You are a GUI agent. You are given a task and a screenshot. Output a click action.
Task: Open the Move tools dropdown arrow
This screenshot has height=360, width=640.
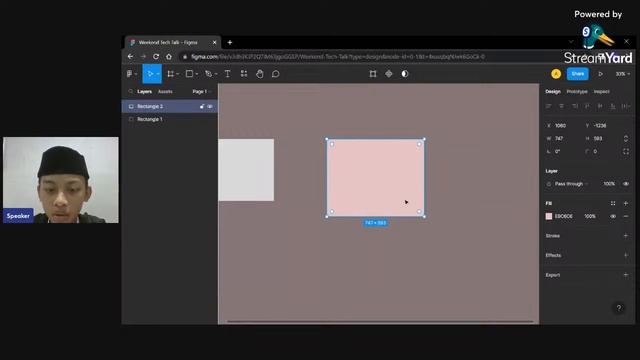click(x=158, y=74)
